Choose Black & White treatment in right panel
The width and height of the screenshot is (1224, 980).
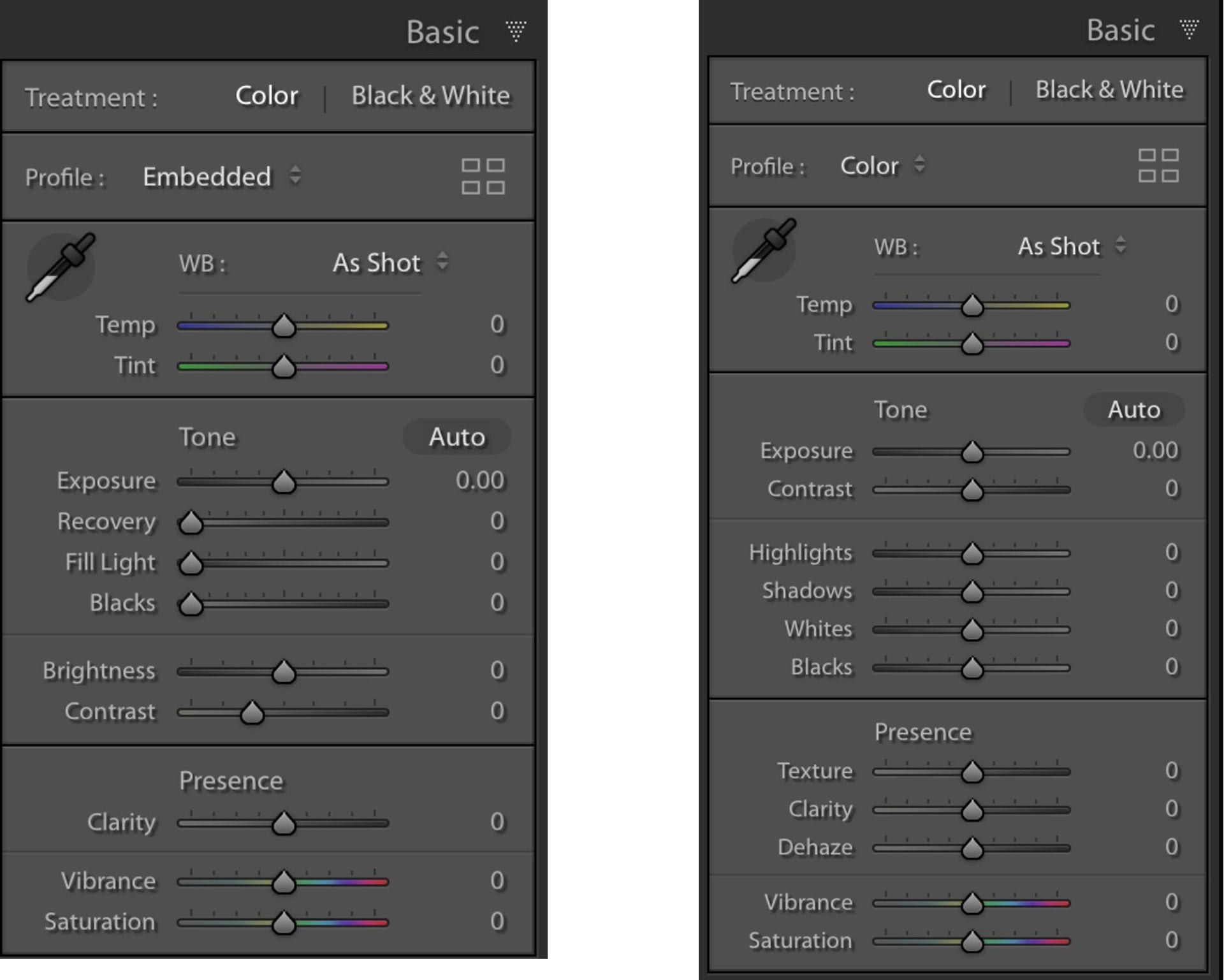pyautogui.click(x=1109, y=90)
